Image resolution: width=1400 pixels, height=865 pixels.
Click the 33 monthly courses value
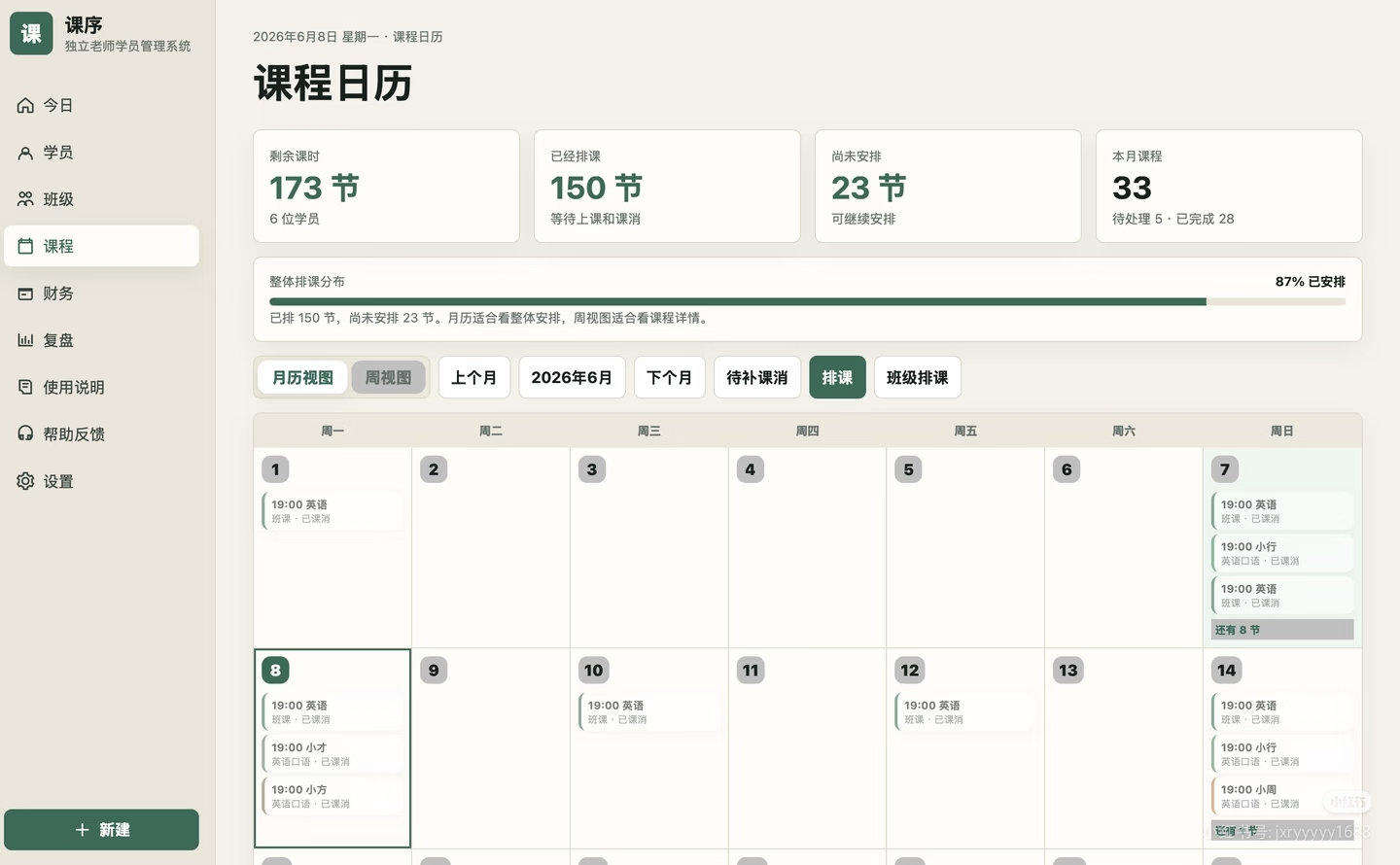(x=1132, y=188)
